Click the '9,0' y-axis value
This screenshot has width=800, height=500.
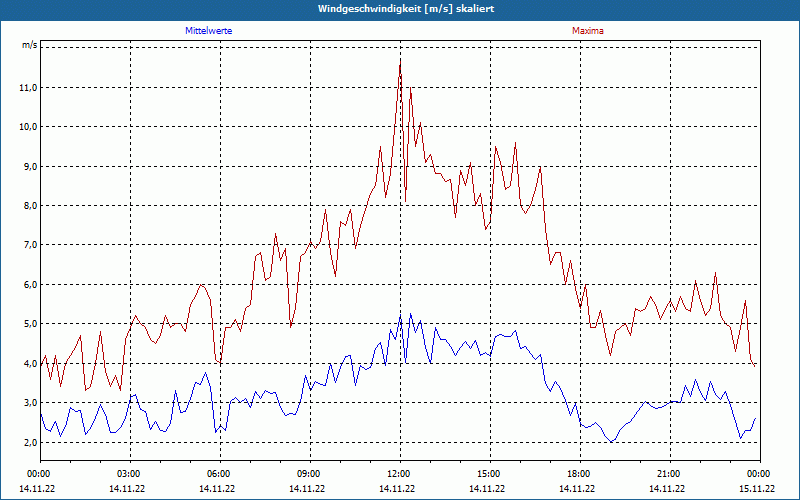[31, 166]
